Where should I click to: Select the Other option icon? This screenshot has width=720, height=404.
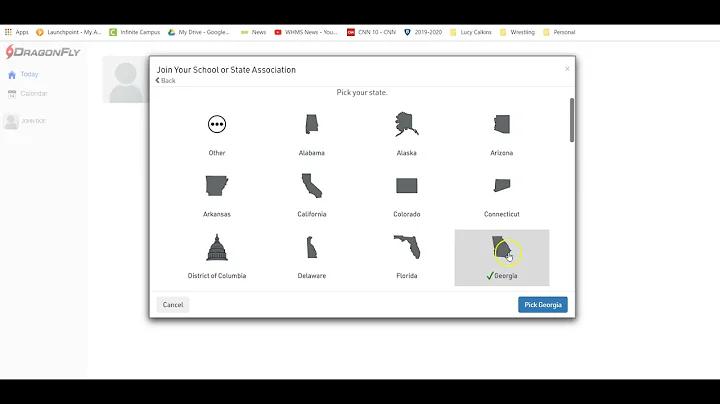tap(217, 124)
